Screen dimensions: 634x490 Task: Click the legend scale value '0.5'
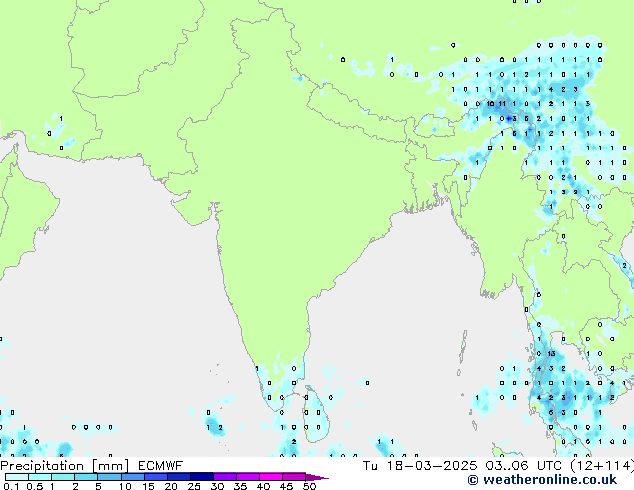tap(35, 486)
